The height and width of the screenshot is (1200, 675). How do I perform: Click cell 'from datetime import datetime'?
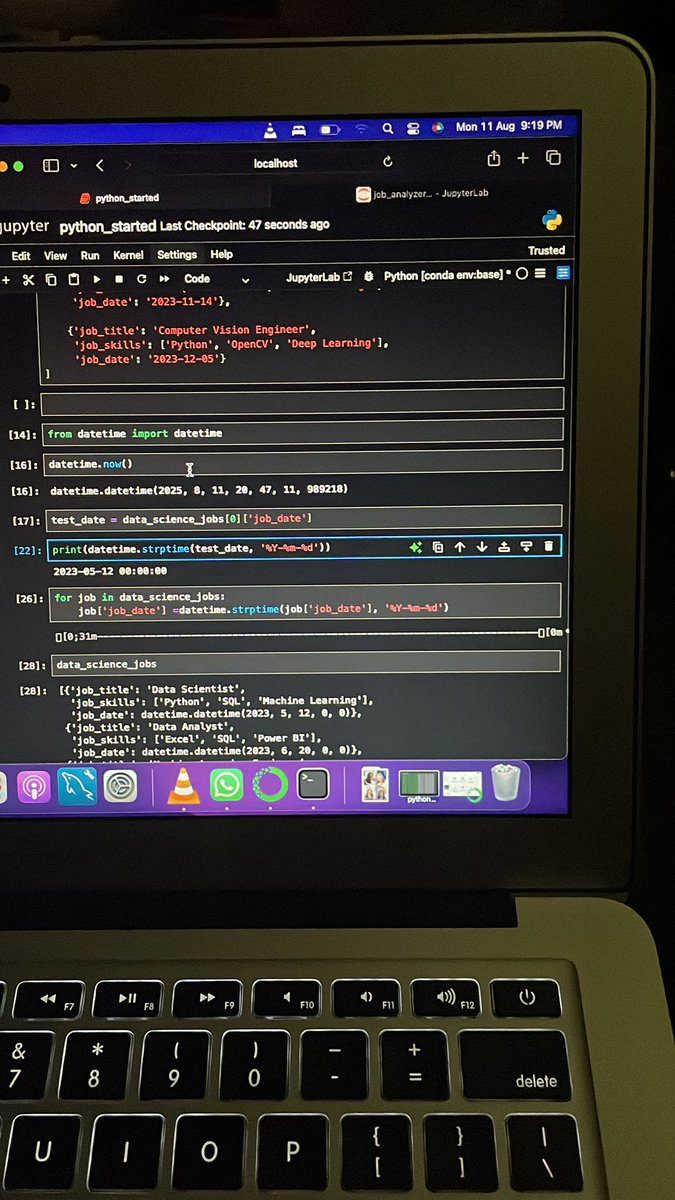[x=302, y=433]
